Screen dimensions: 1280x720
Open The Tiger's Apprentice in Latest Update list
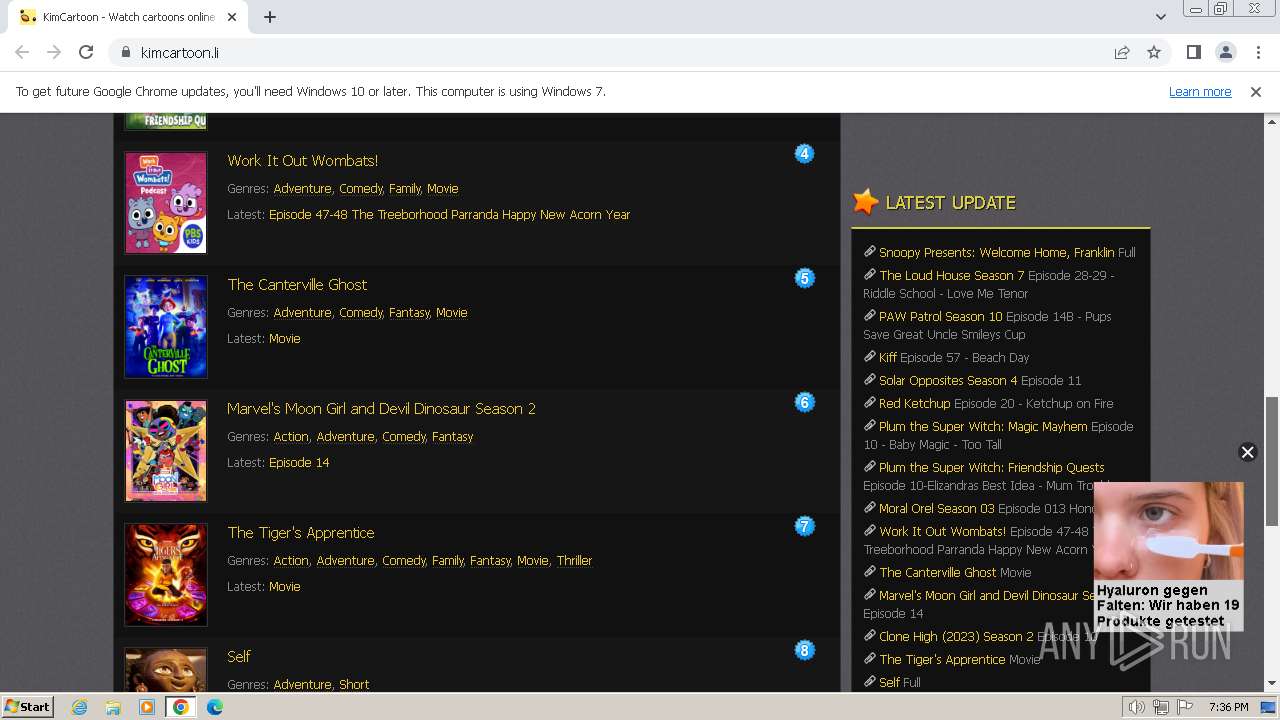pos(942,659)
